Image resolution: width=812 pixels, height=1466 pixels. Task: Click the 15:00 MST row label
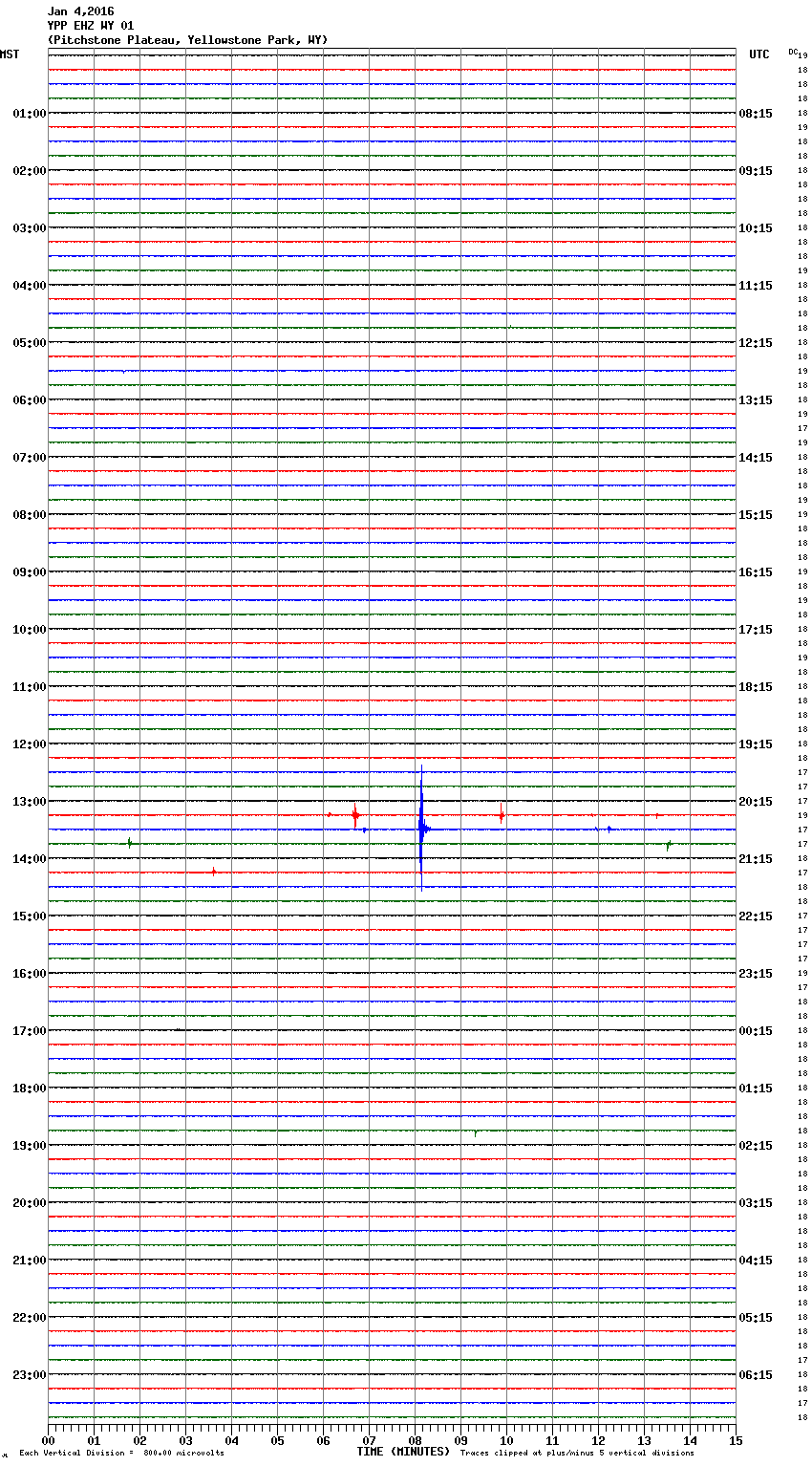click(30, 916)
